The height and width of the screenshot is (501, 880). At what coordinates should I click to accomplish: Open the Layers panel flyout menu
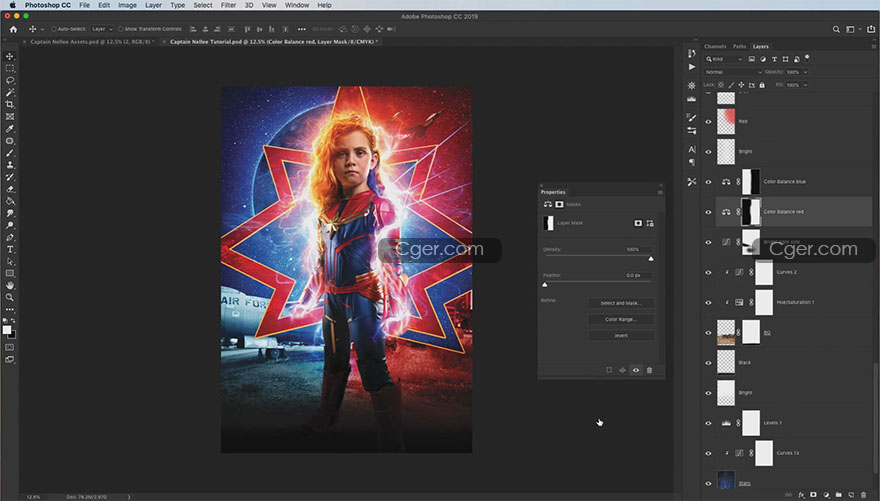874,47
